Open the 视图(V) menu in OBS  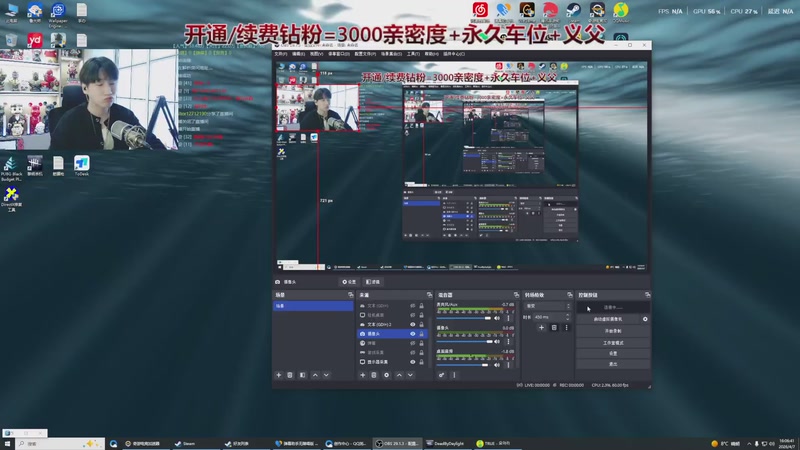316,54
